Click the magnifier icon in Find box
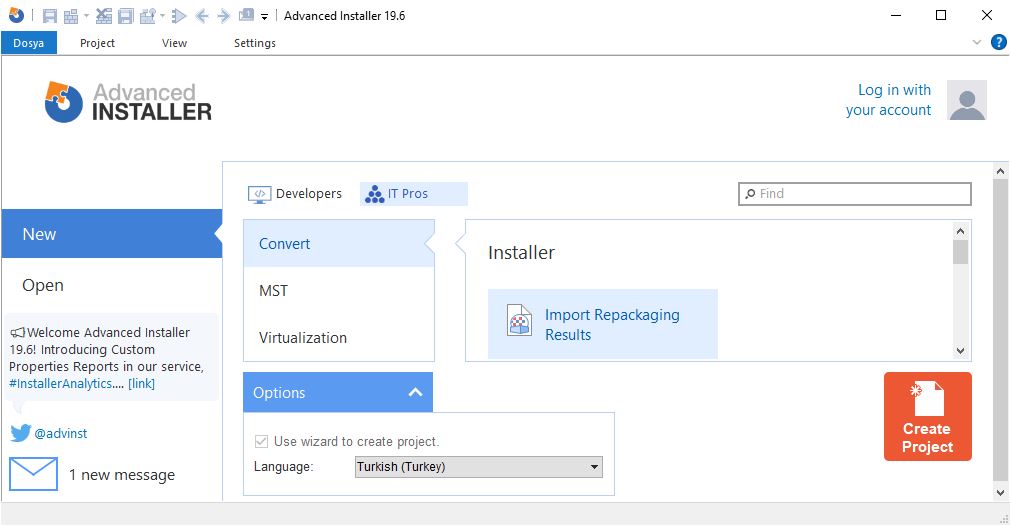 [x=750, y=193]
